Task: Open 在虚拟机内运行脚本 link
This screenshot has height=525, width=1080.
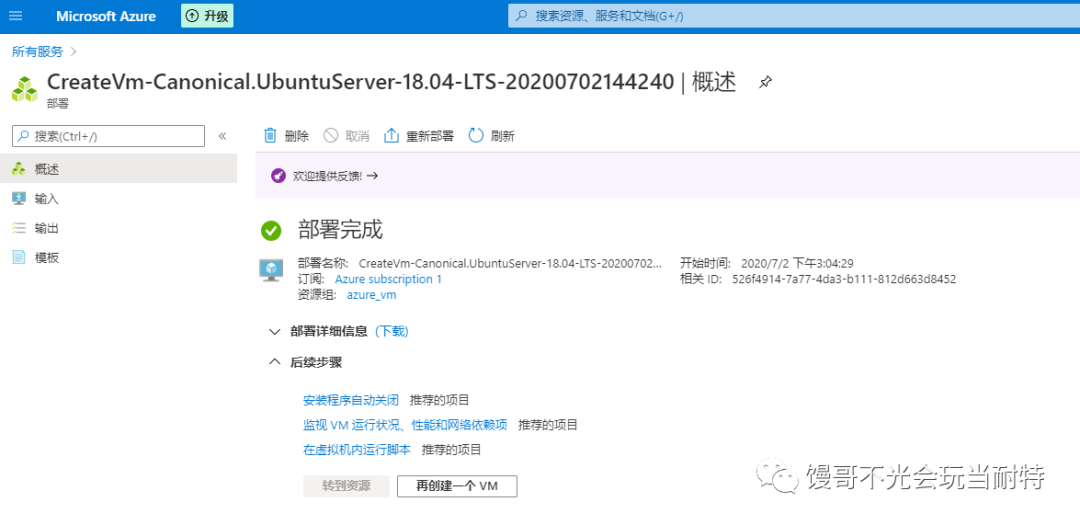Action: click(x=357, y=450)
